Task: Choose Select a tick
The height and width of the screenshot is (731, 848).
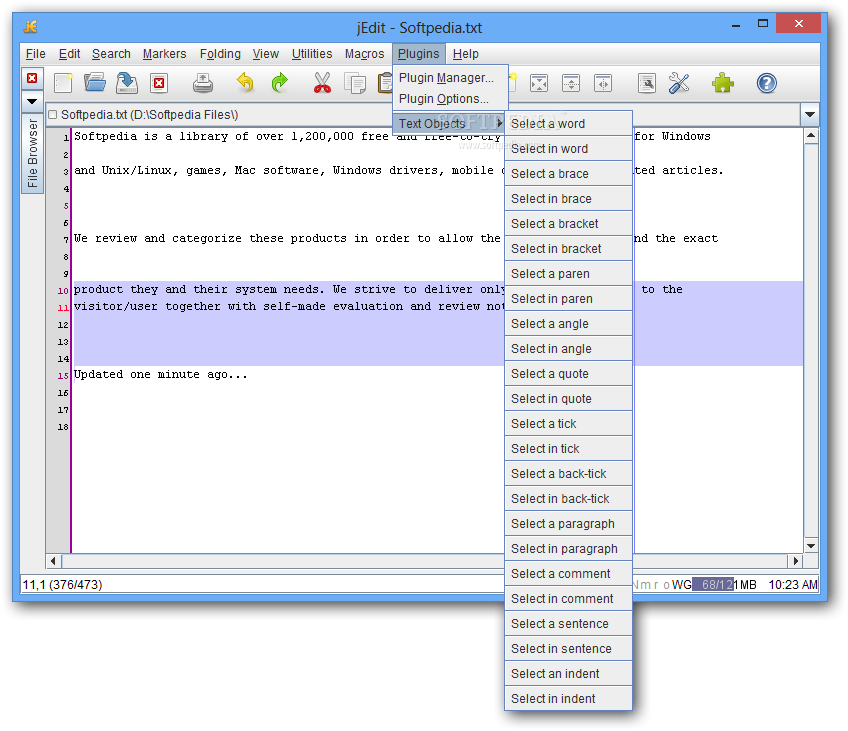Action: (568, 424)
